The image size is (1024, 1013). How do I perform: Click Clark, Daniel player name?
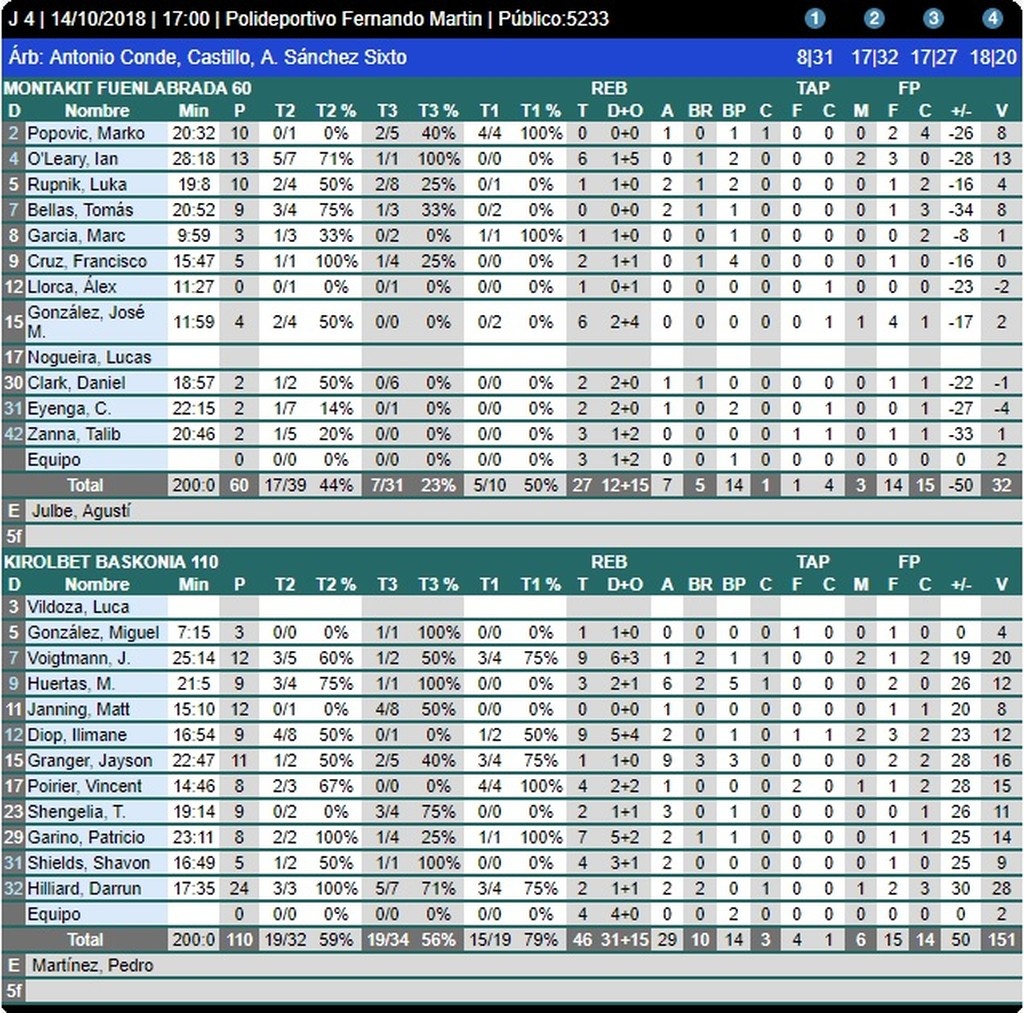(x=74, y=383)
